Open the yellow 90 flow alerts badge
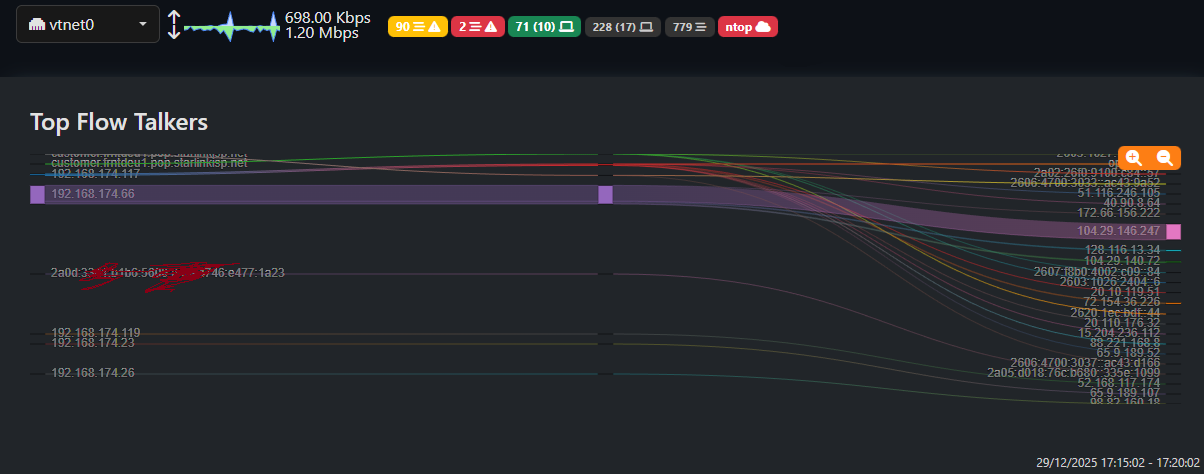1204x474 pixels. point(418,27)
